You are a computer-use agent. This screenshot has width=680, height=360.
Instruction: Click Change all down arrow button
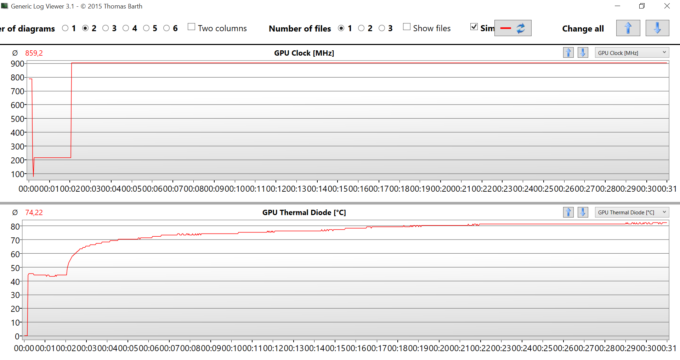[x=657, y=28]
